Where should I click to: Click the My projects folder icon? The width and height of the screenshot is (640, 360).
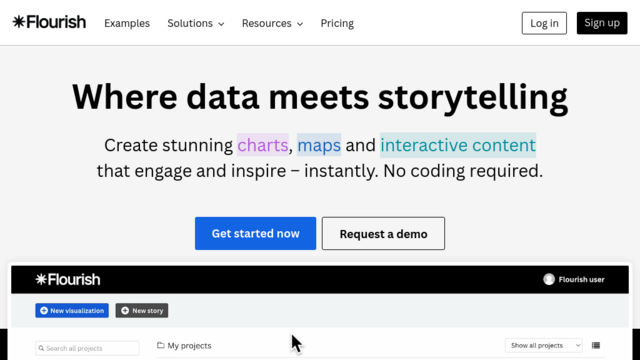(161, 345)
